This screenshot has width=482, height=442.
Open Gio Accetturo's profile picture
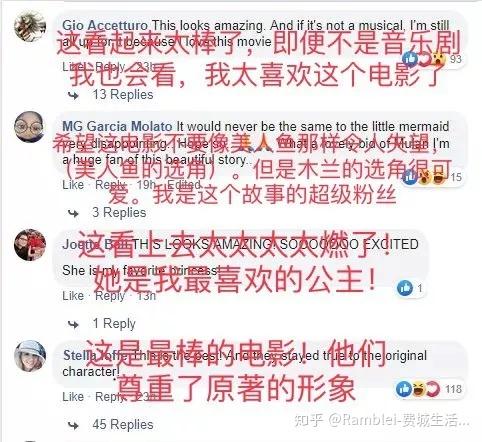pos(30,26)
